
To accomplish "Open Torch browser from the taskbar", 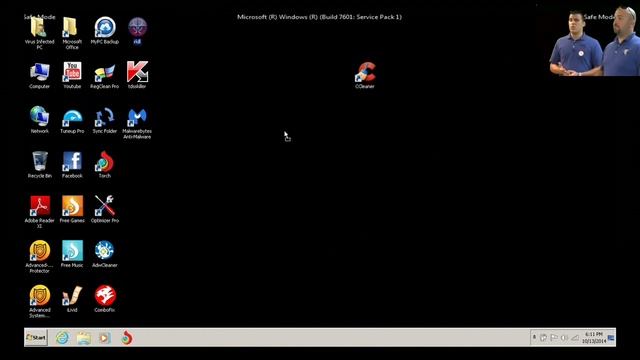I will pos(127,338).
